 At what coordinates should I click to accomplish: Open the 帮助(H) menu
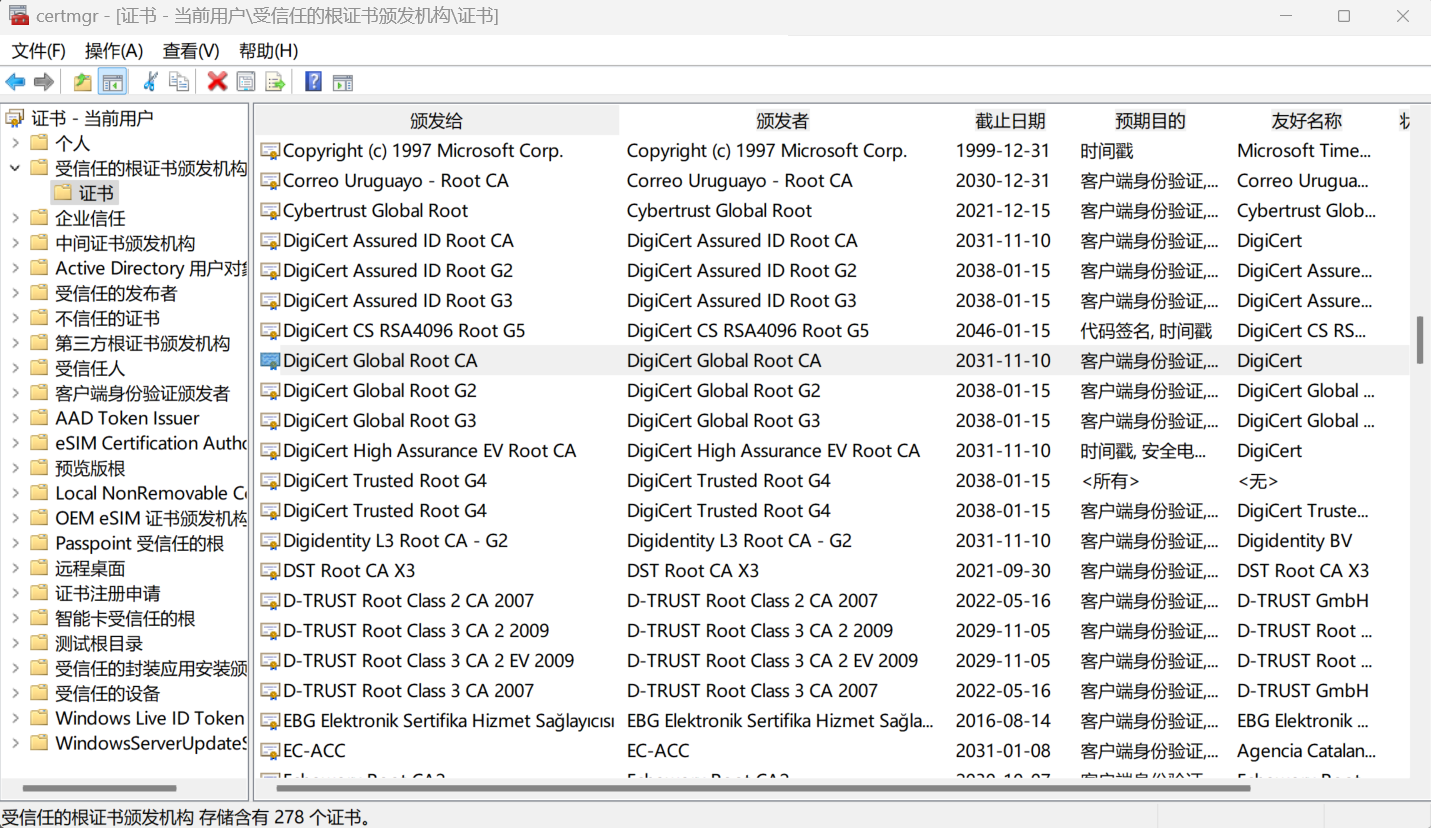click(268, 51)
